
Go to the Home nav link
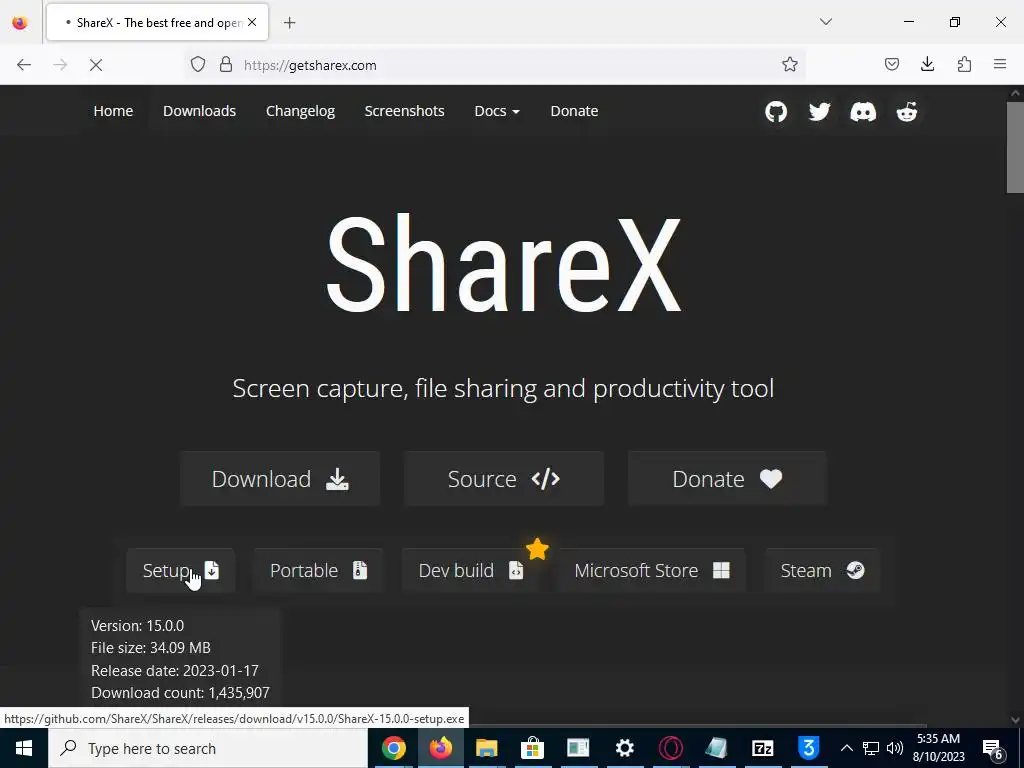(113, 111)
